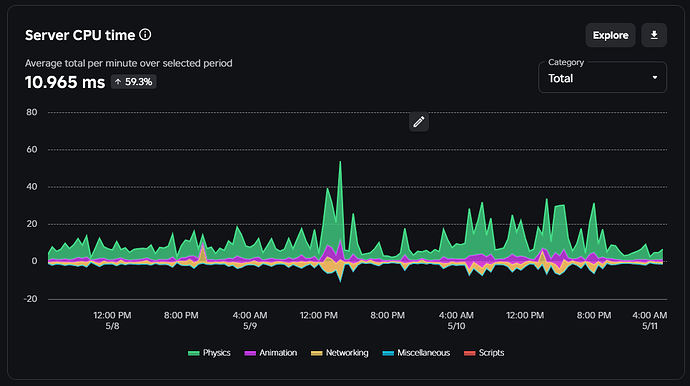Click the Average total per minute subtitle
Viewport: 690px width, 386px height.
point(128,63)
